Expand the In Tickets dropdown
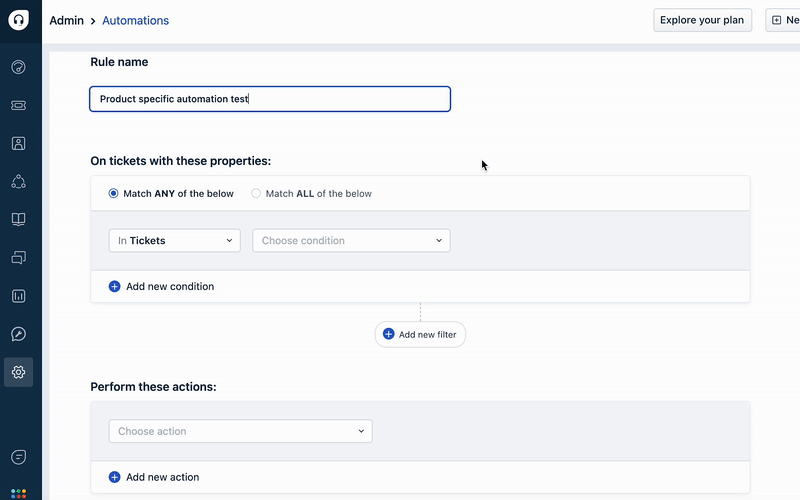Screen dimensions: 800x500 (174, 241)
